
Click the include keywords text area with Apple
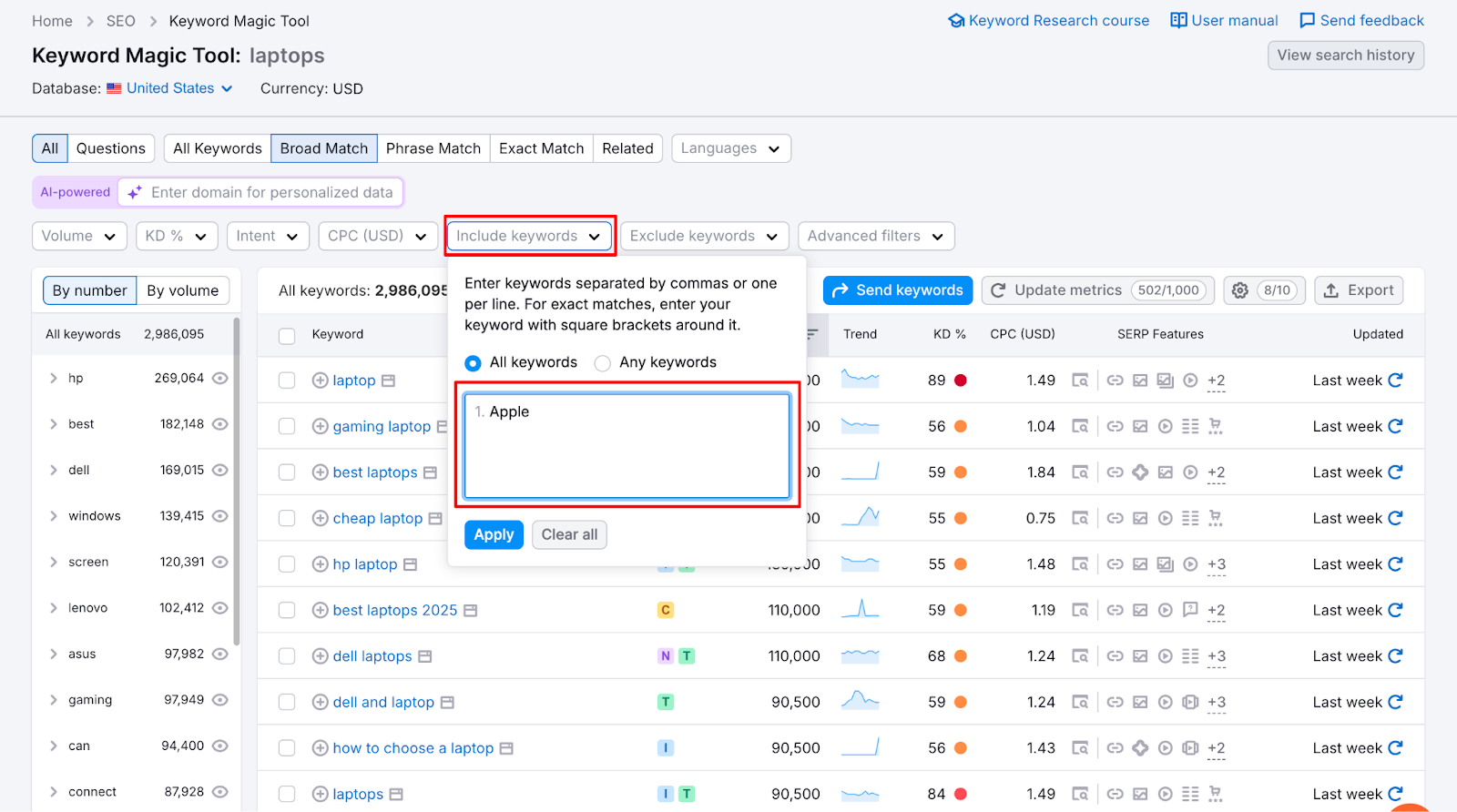click(627, 446)
